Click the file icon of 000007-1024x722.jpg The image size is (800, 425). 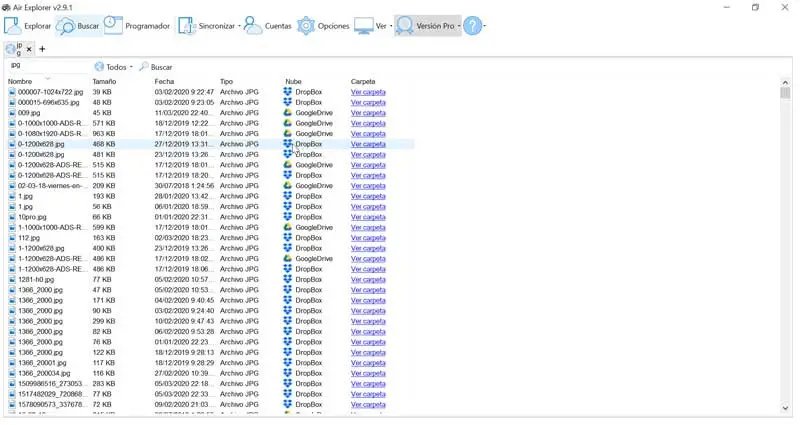pyautogui.click(x=12, y=92)
